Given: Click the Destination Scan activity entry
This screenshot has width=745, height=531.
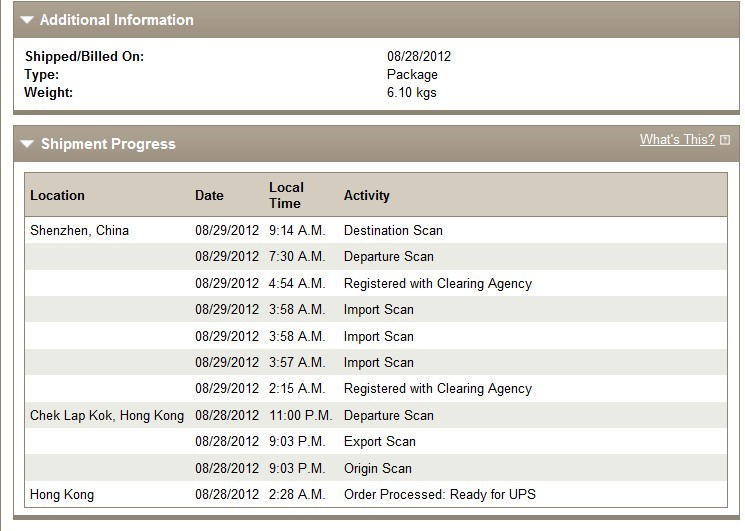Looking at the screenshot, I should click(393, 230).
